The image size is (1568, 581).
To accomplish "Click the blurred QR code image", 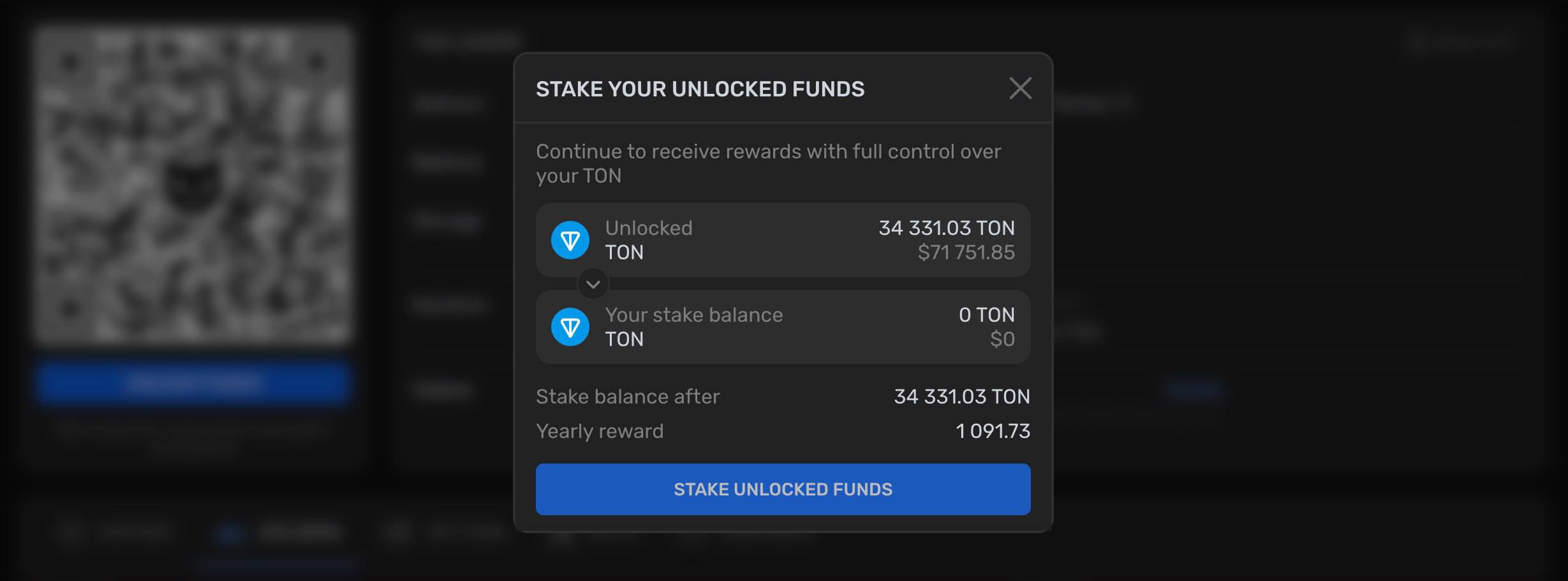I will (x=193, y=184).
